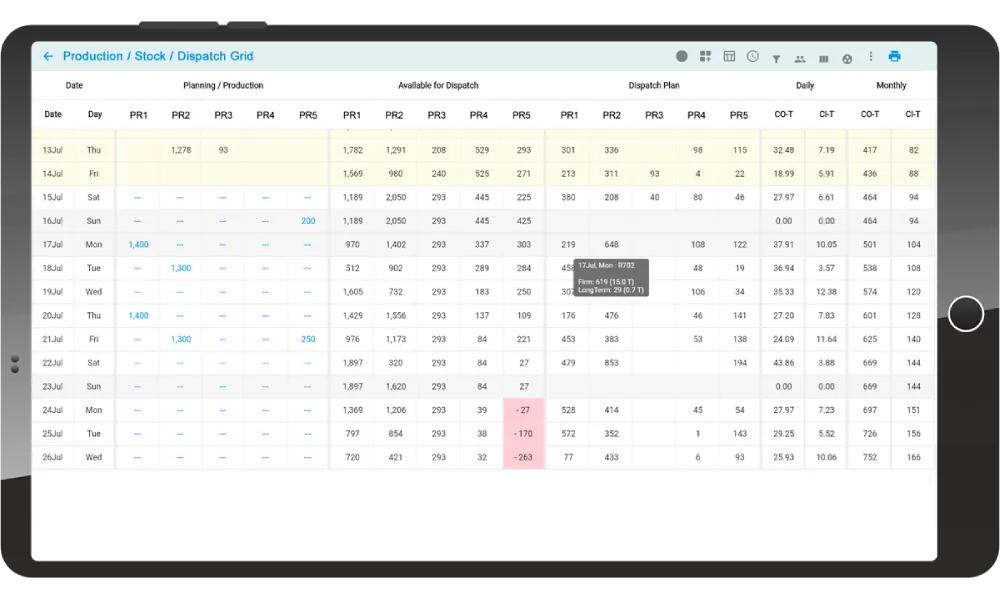Viewport: 1000px width, 600px height.
Task: Open the columns view icon
Action: pos(824,58)
